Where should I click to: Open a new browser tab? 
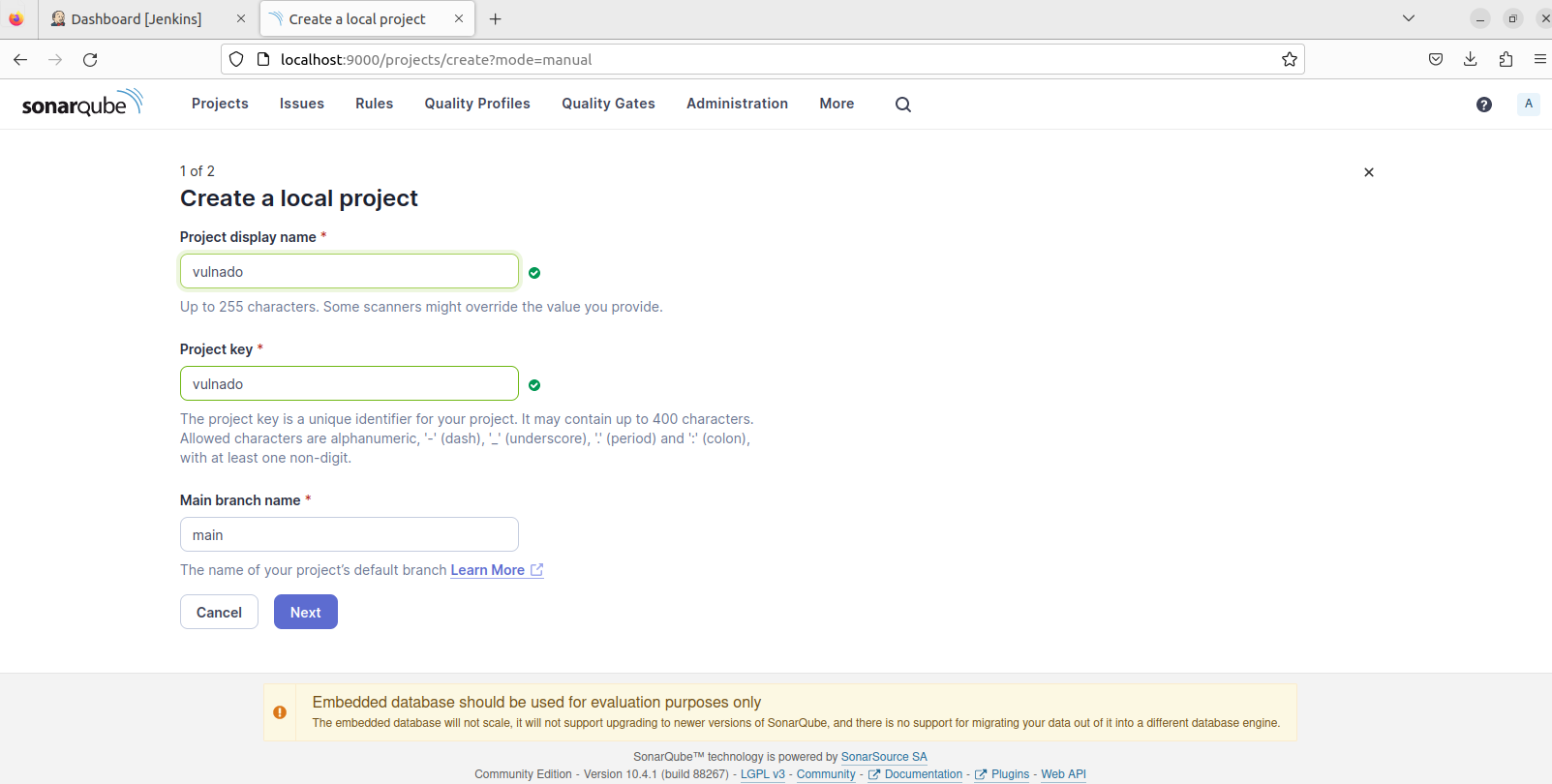[496, 18]
